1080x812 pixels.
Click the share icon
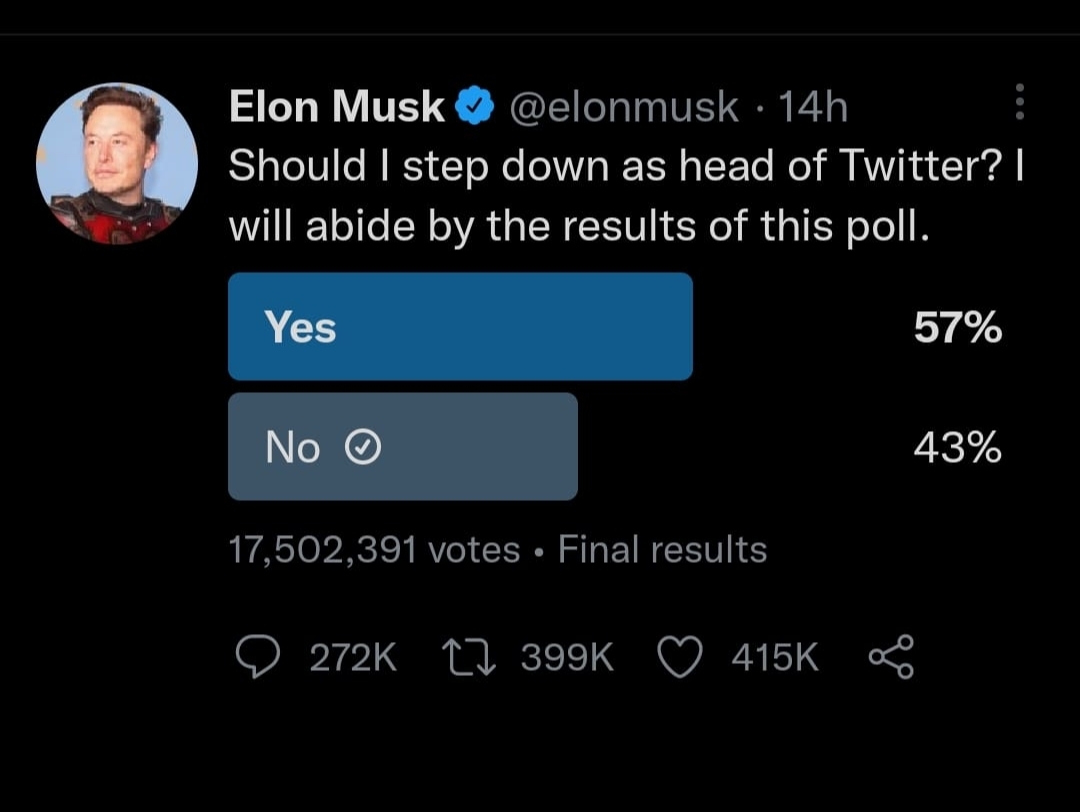click(891, 657)
